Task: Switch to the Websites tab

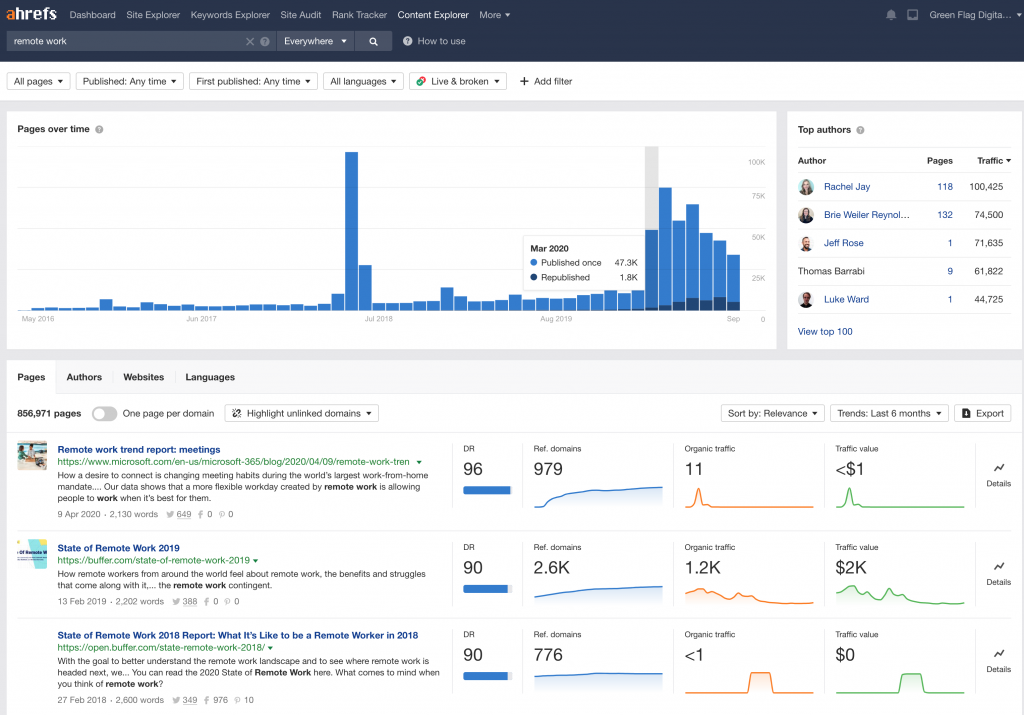Action: [x=144, y=377]
